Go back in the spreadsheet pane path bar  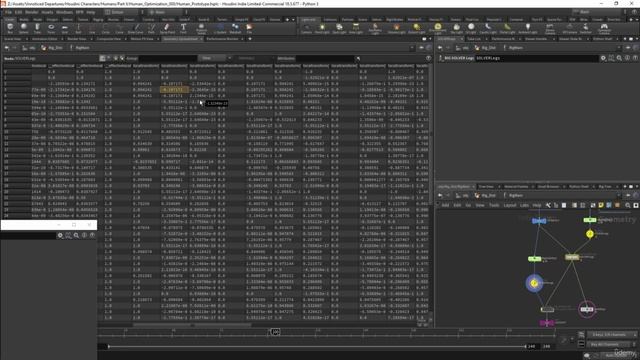(x=7, y=48)
